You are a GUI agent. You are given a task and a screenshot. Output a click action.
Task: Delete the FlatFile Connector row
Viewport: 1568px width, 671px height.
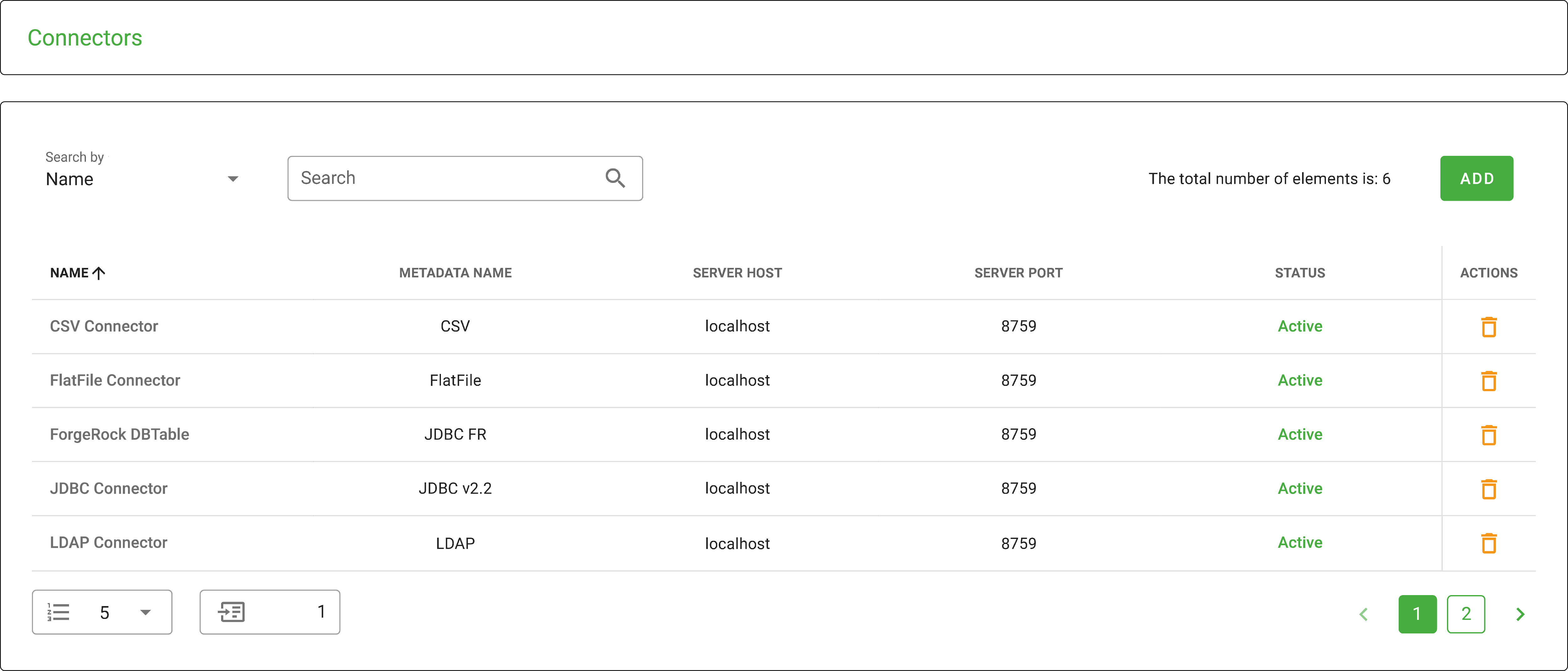(x=1489, y=380)
